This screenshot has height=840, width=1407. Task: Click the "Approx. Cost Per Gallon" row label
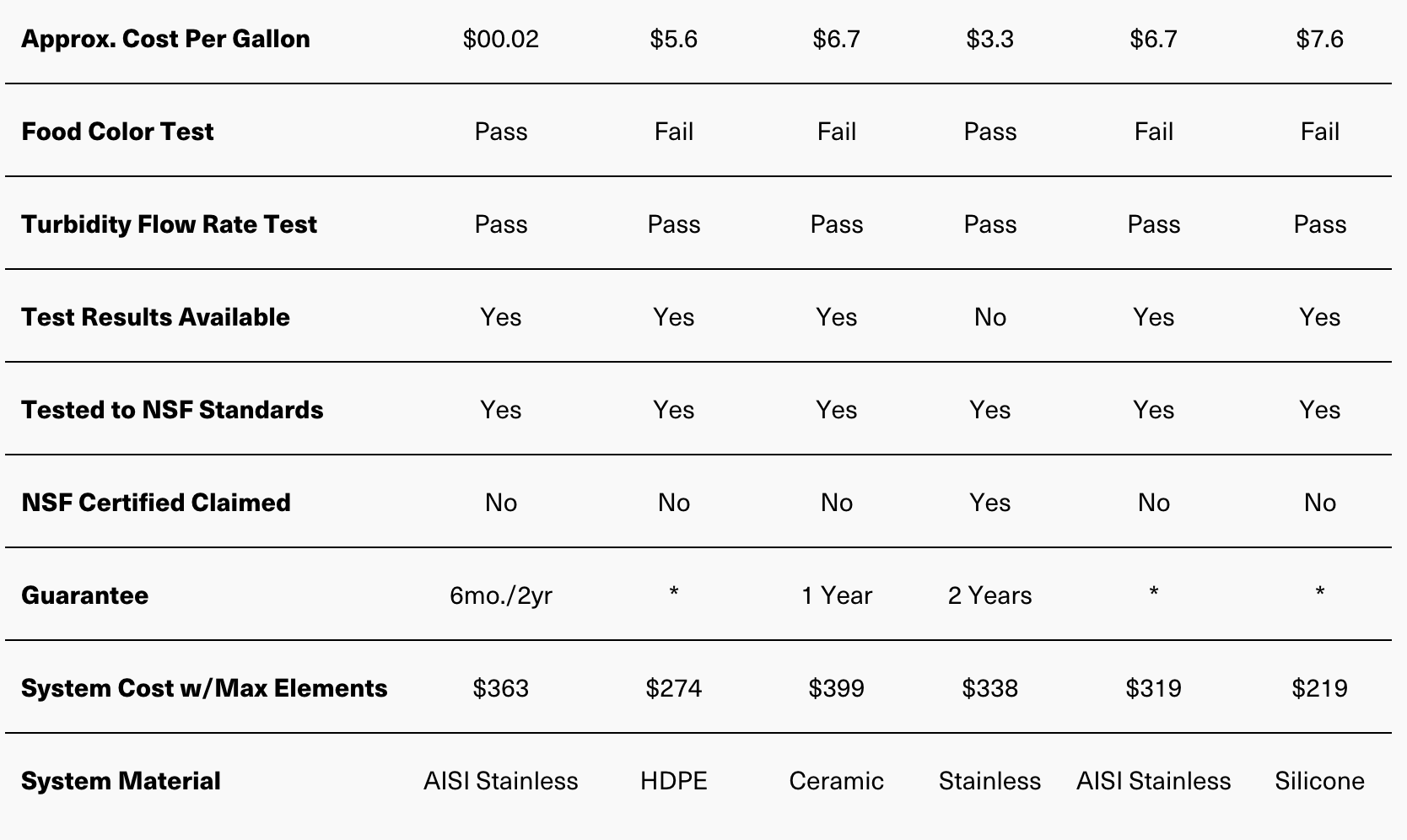[x=165, y=39]
